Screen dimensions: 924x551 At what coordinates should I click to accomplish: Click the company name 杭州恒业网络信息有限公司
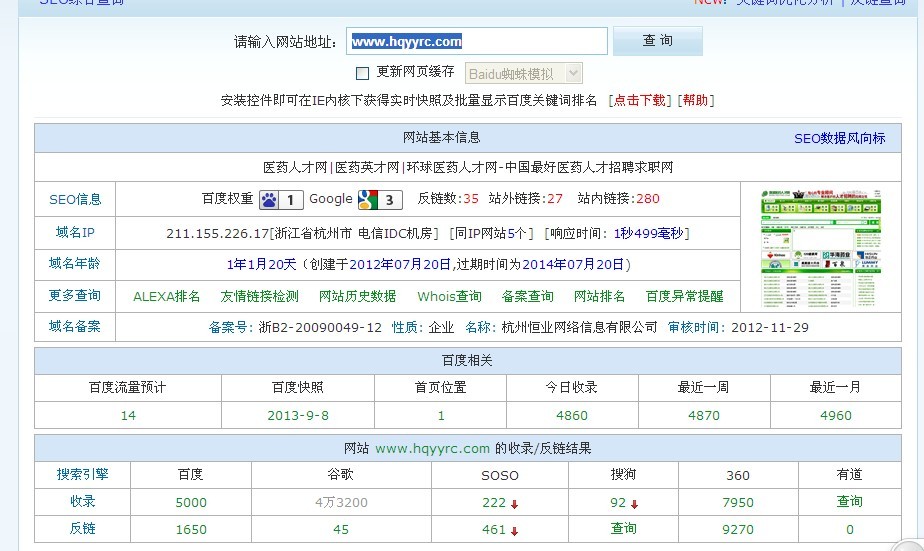(579, 328)
